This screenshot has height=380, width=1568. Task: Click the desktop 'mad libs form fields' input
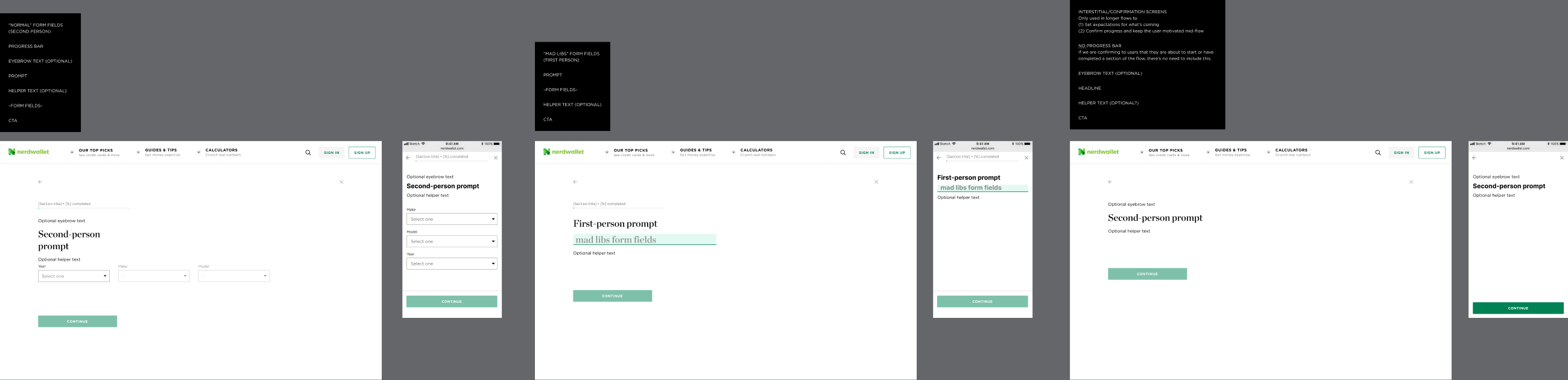point(645,240)
